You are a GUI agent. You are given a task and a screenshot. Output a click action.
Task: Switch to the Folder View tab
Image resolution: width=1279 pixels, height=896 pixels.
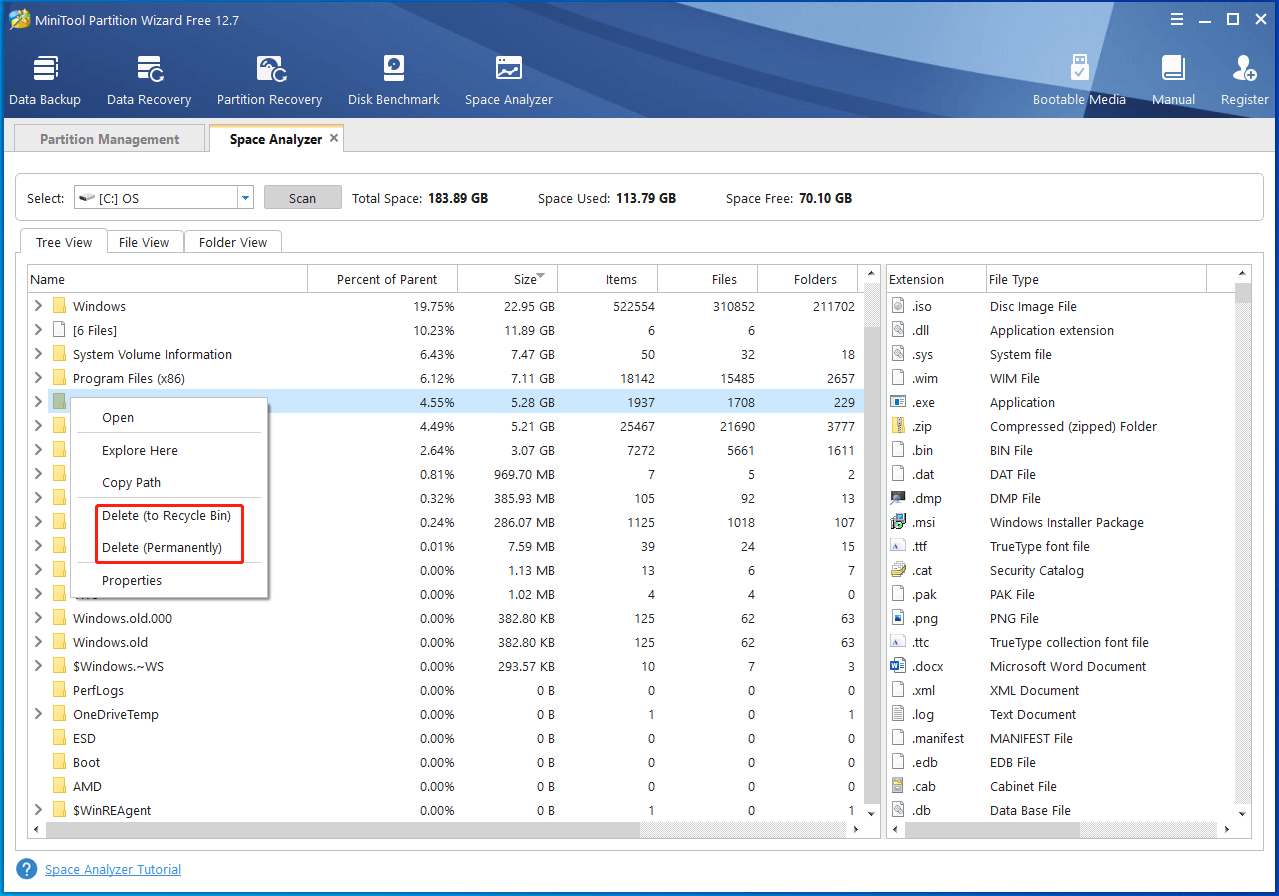click(233, 242)
